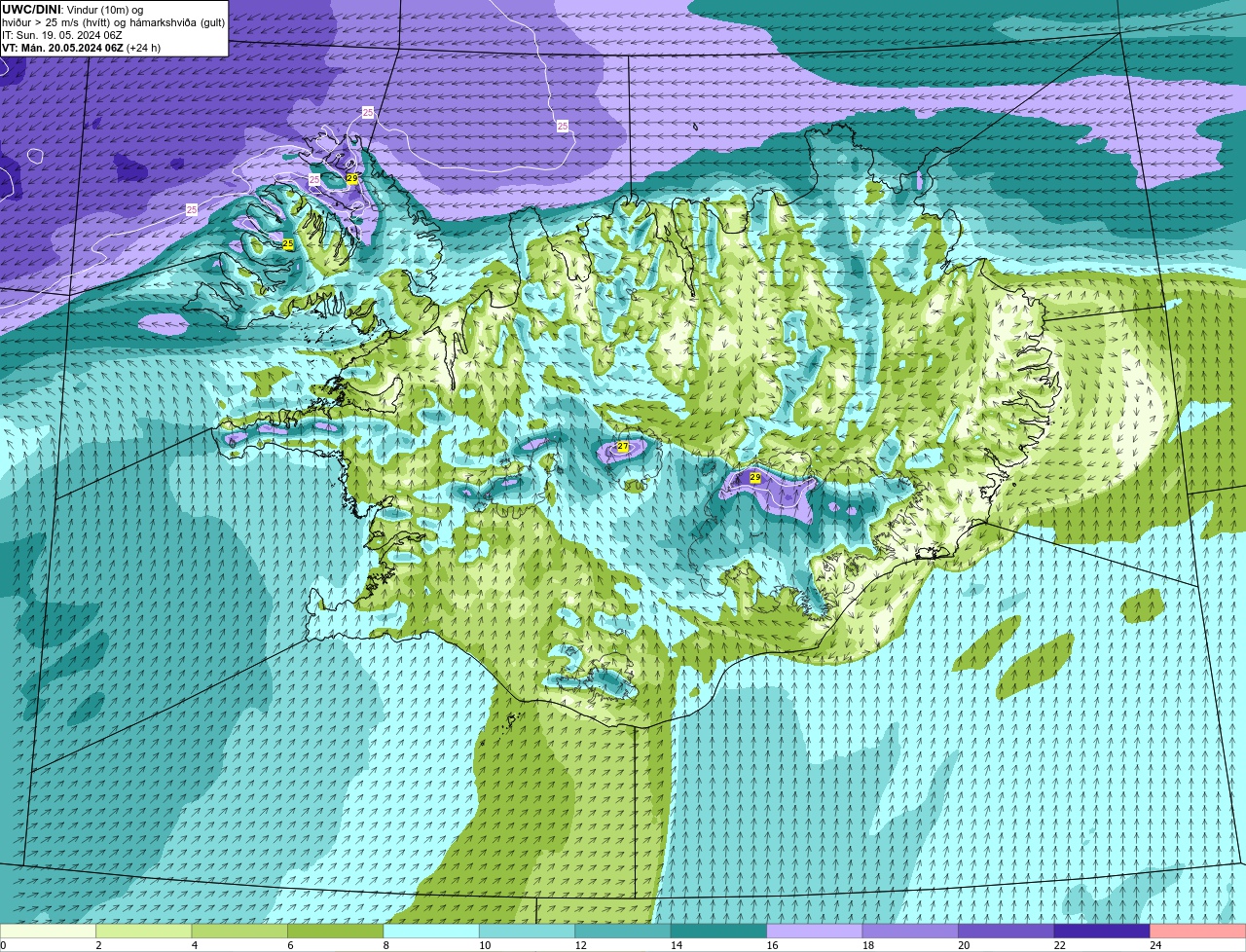Click the 4–6 m/s green legend swatch
1246x952 pixels.
pos(239,932)
